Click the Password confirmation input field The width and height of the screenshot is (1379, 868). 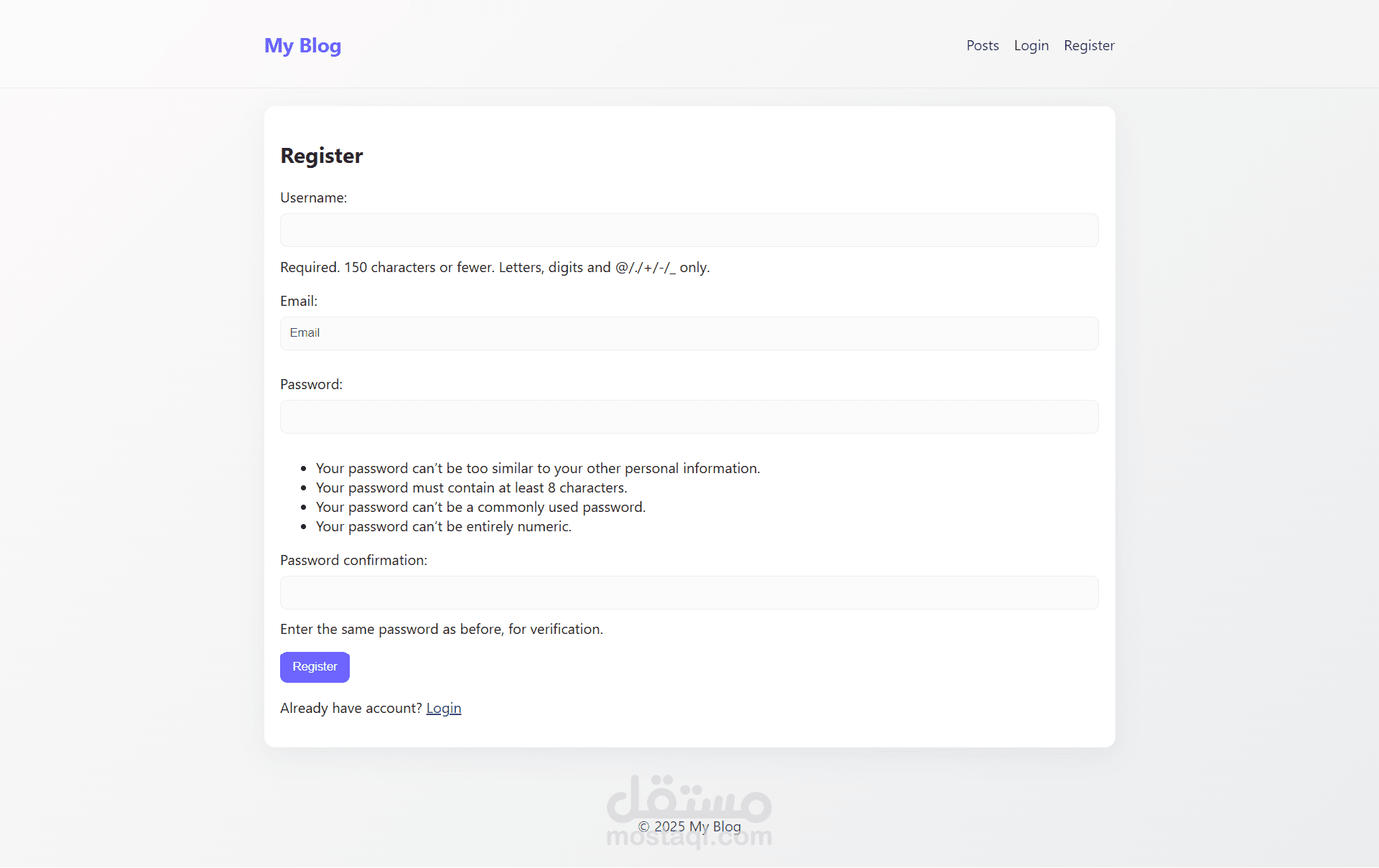(x=689, y=592)
